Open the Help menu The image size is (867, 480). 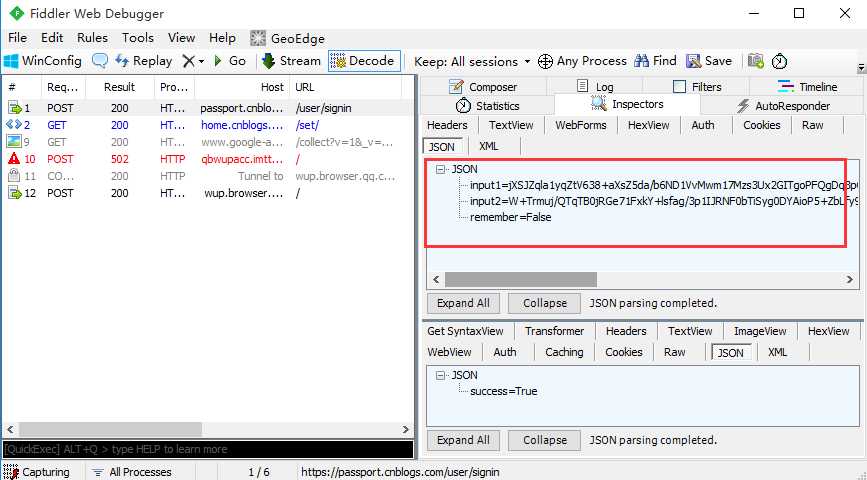(222, 38)
